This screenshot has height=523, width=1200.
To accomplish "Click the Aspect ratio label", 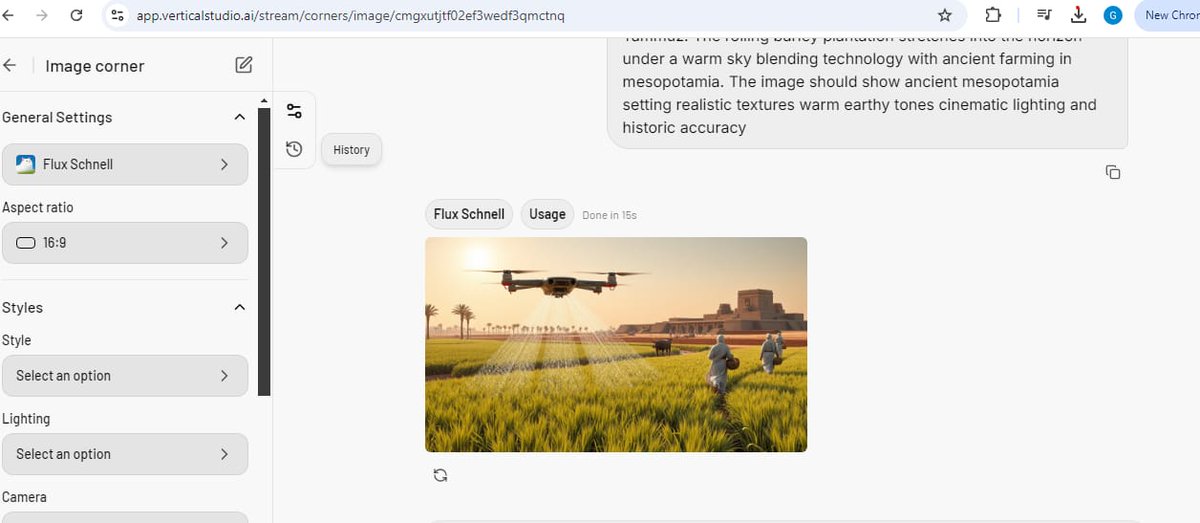I will [38, 207].
